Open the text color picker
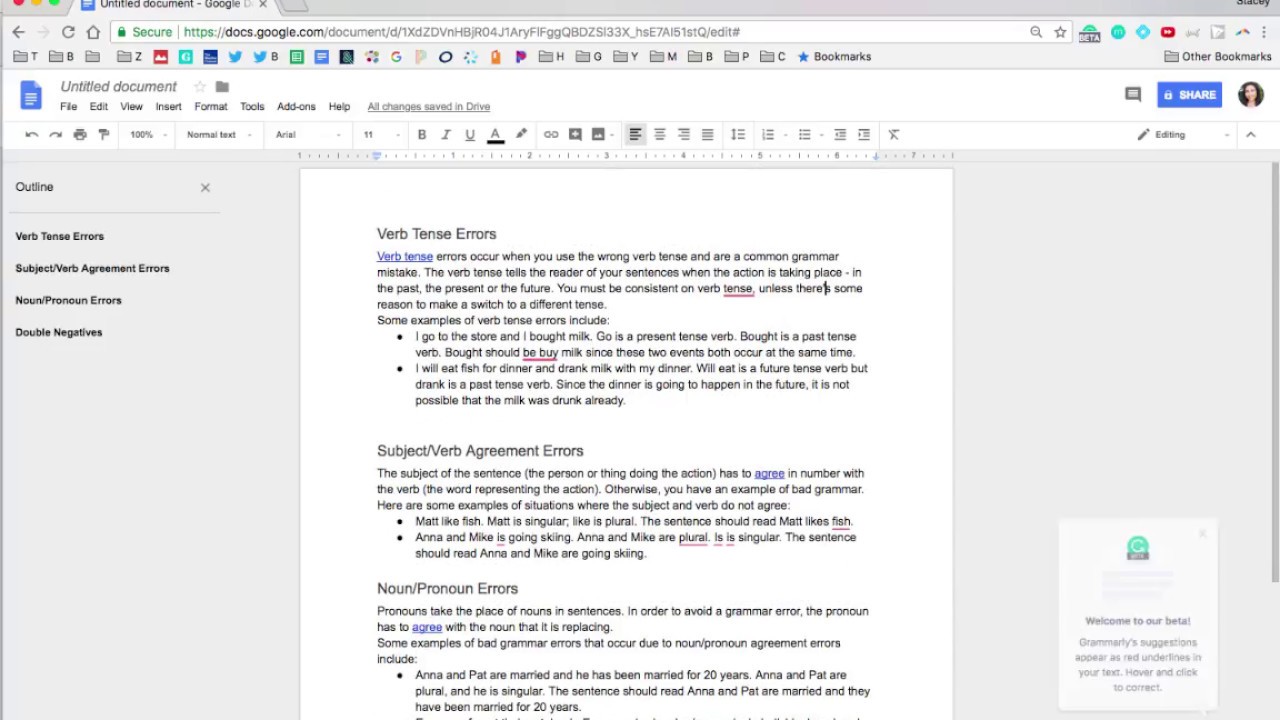 495,135
